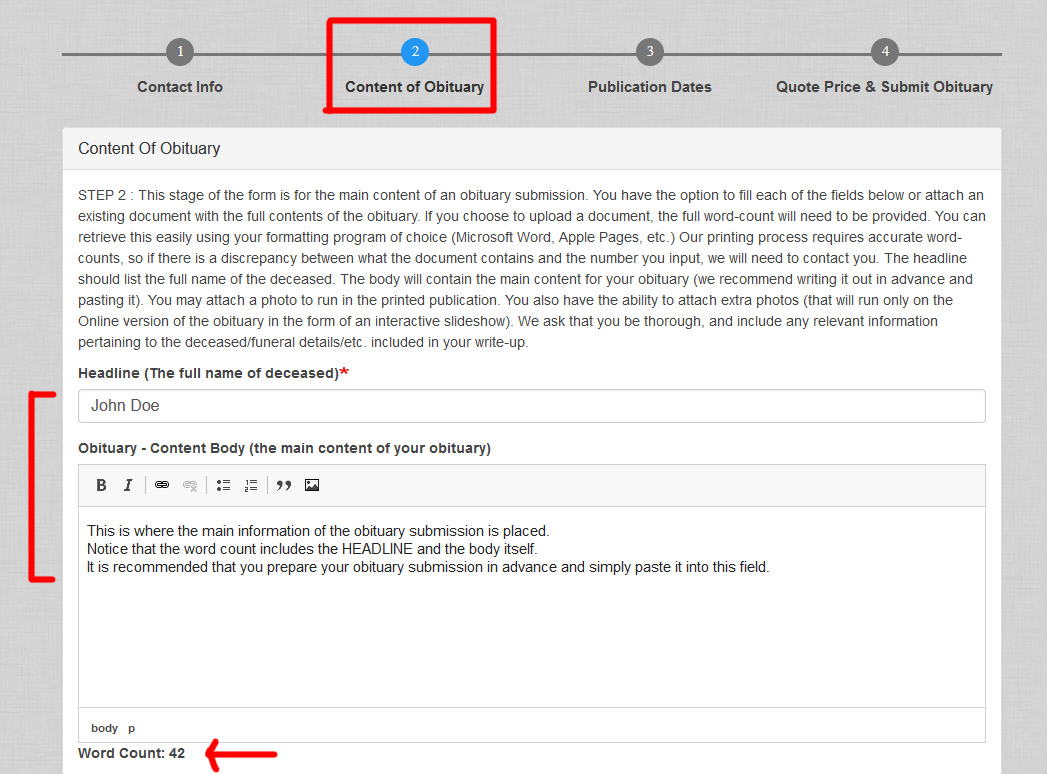The width and height of the screenshot is (1047, 774).
Task: Select the blue step 2 circle
Action: point(415,52)
